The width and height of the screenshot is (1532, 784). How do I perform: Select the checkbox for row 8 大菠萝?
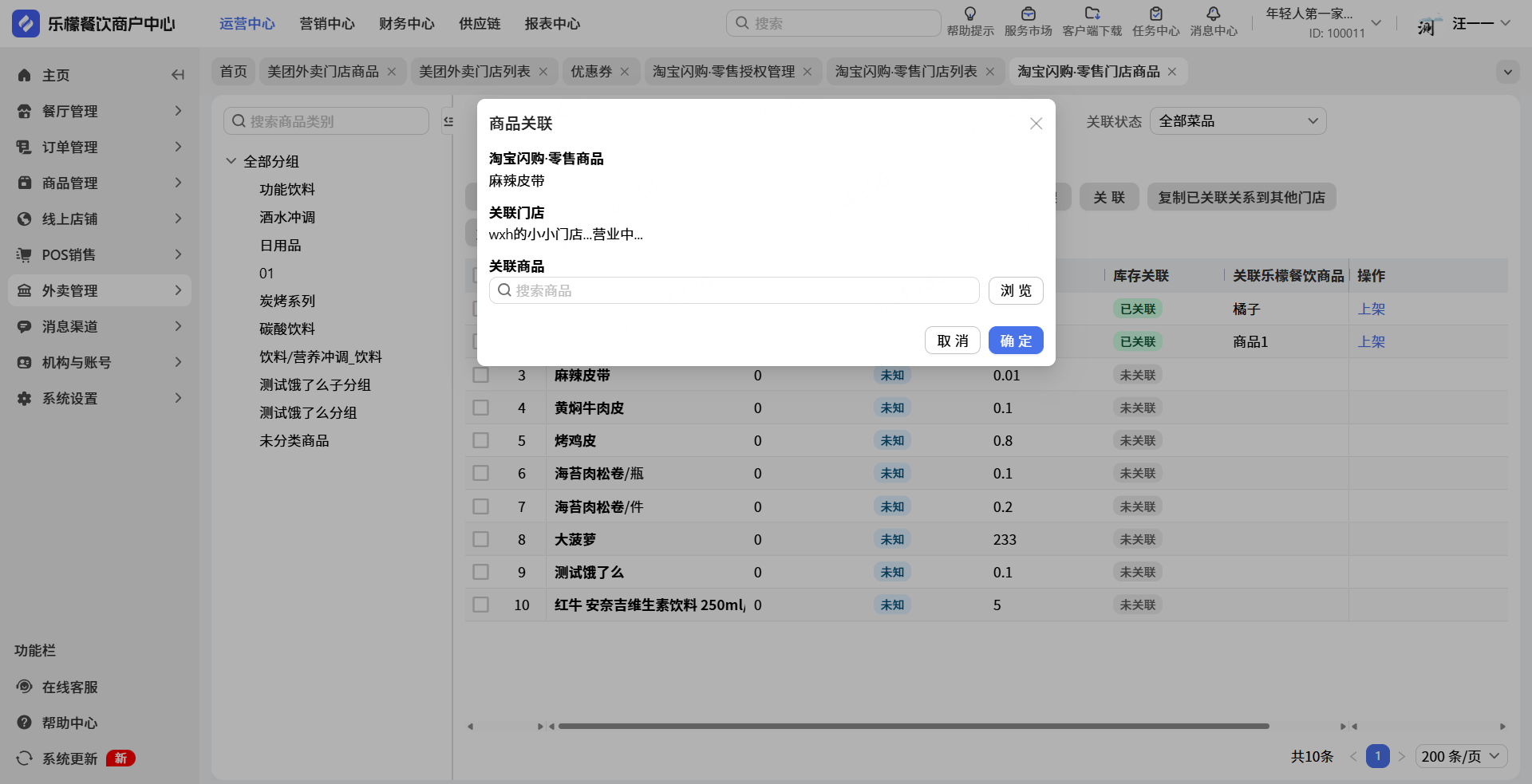point(480,539)
